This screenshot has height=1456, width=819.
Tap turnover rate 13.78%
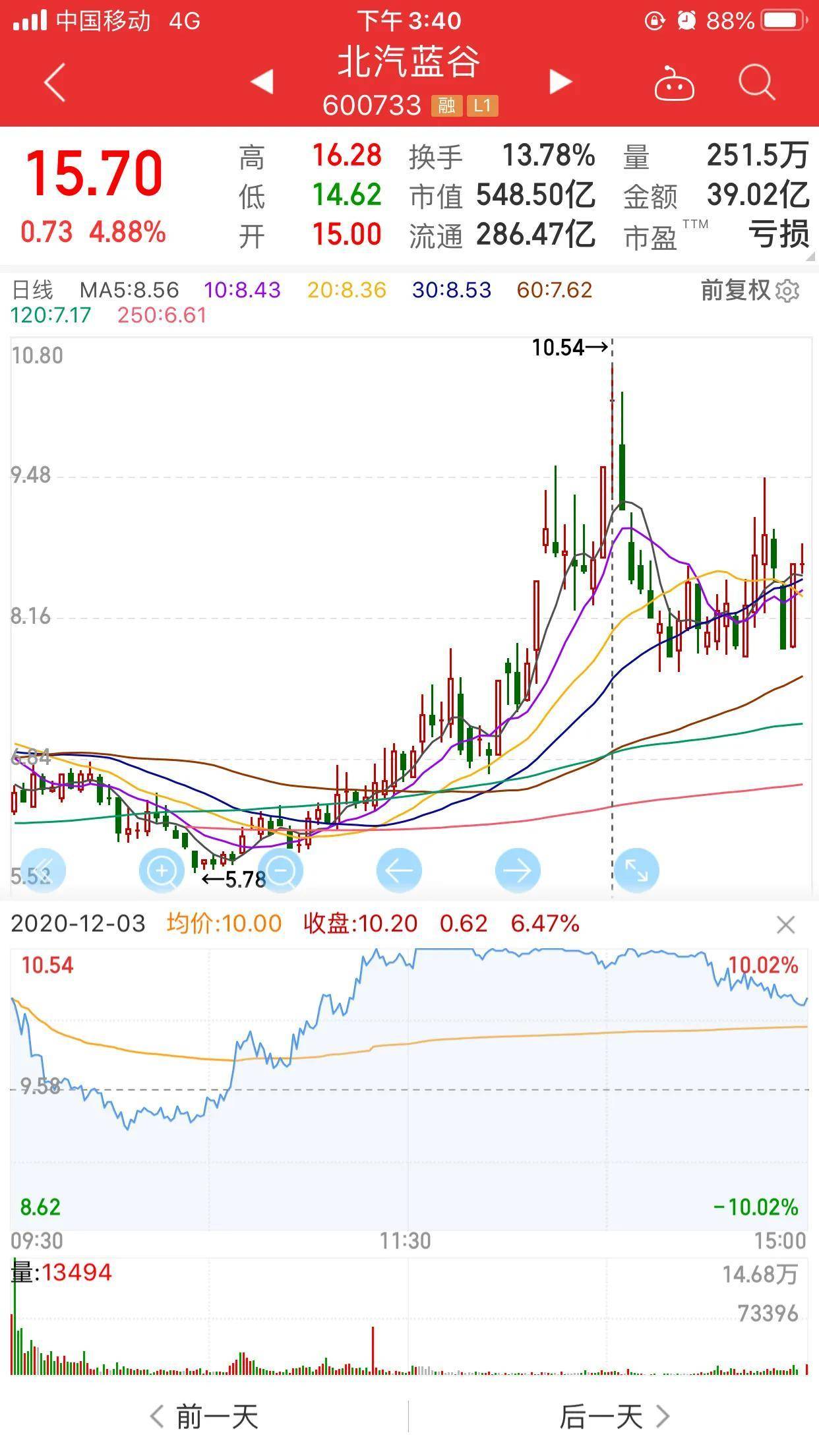coord(549,156)
